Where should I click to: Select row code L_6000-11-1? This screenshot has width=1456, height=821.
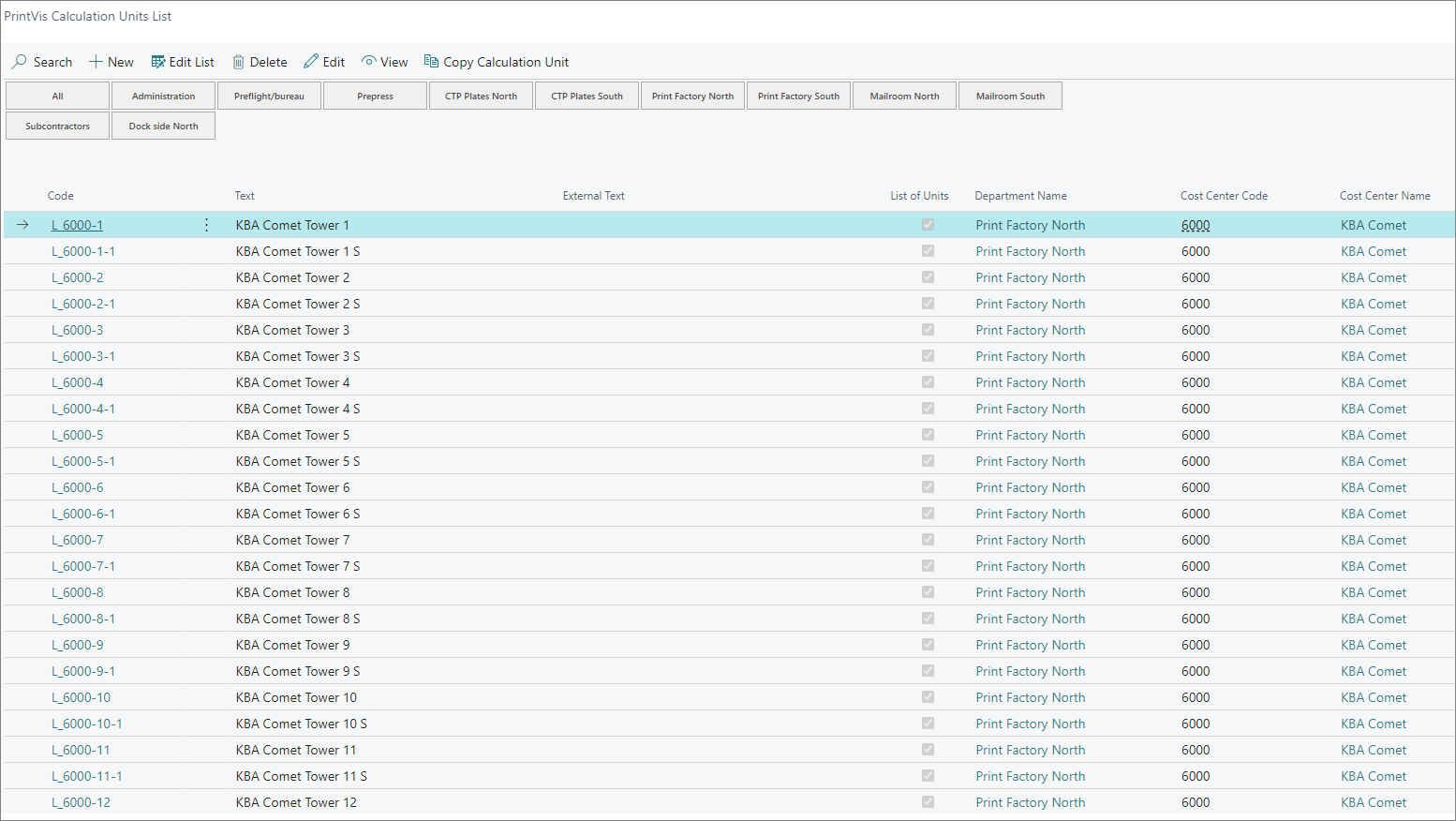coord(87,776)
